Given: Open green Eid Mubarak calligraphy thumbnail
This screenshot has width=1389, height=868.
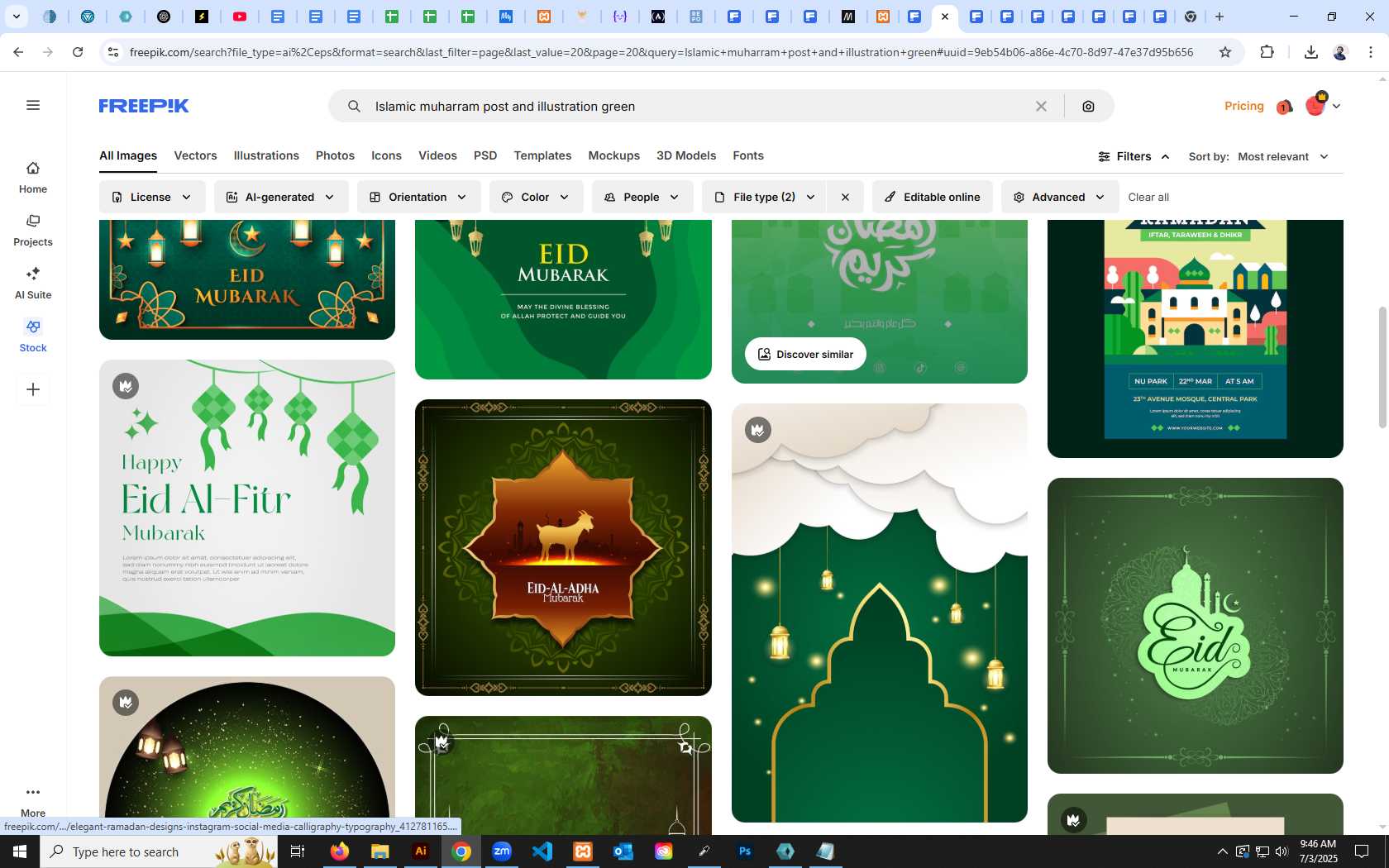Looking at the screenshot, I should [x=1195, y=626].
